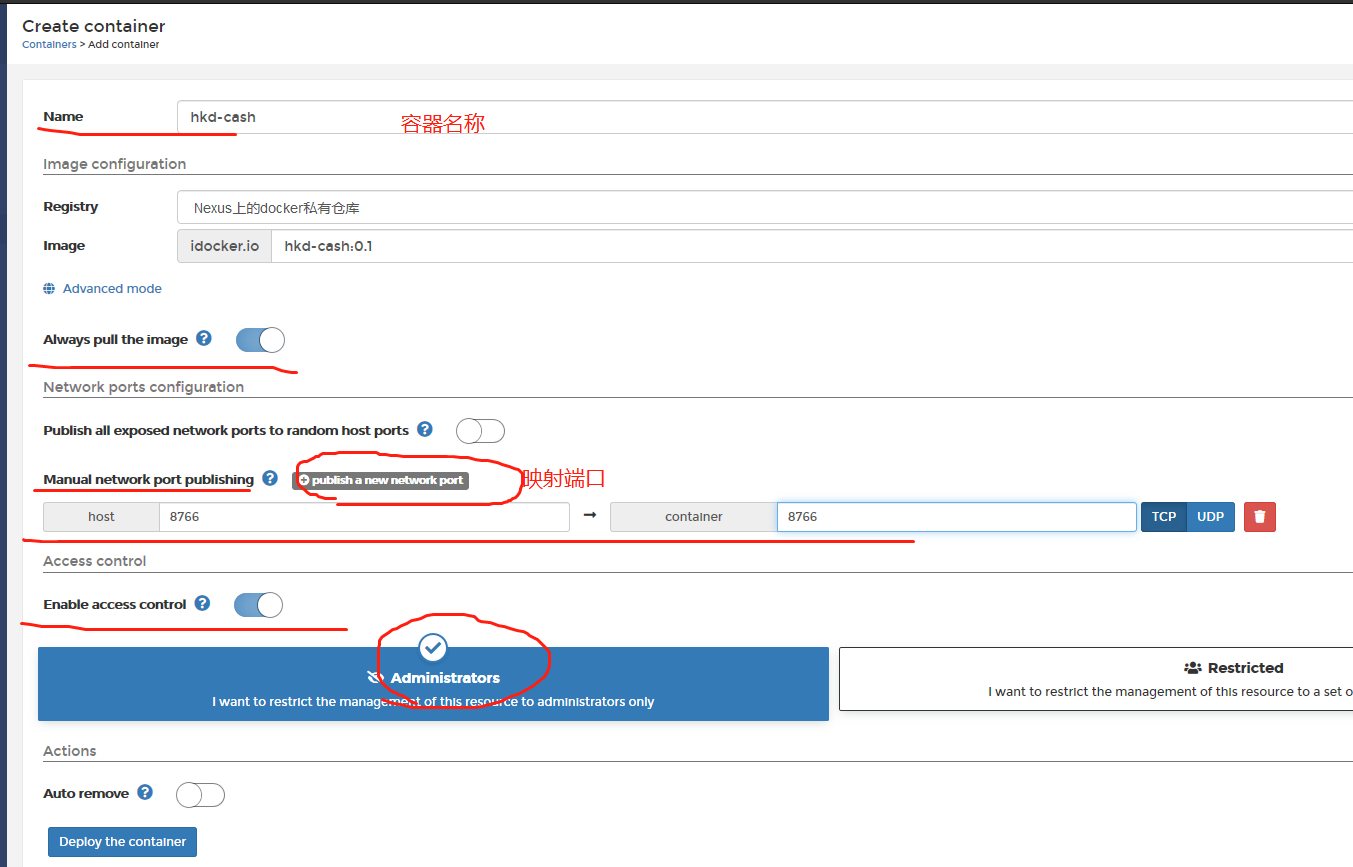The height and width of the screenshot is (867, 1353).
Task: Click the idocker.io registry prefix label
Action: (224, 246)
